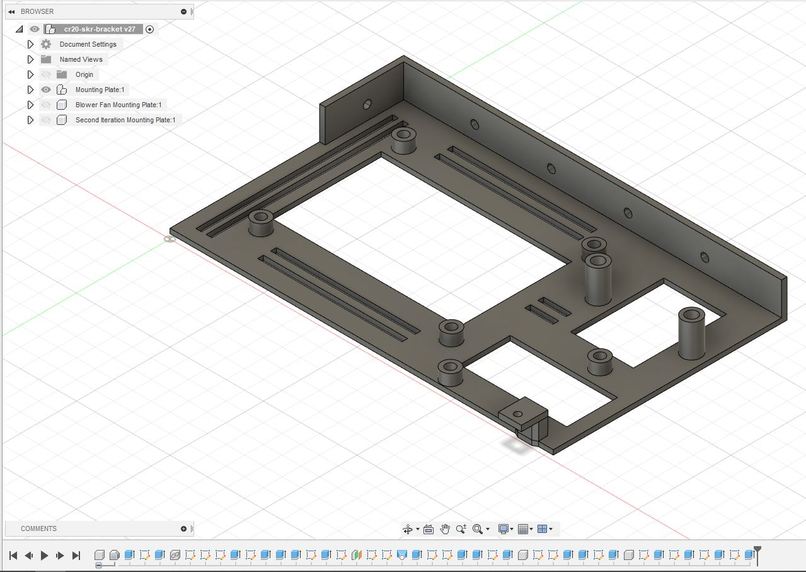
Task: Click the Blower Fan Mounting Plate component icon
Action: tap(62, 105)
